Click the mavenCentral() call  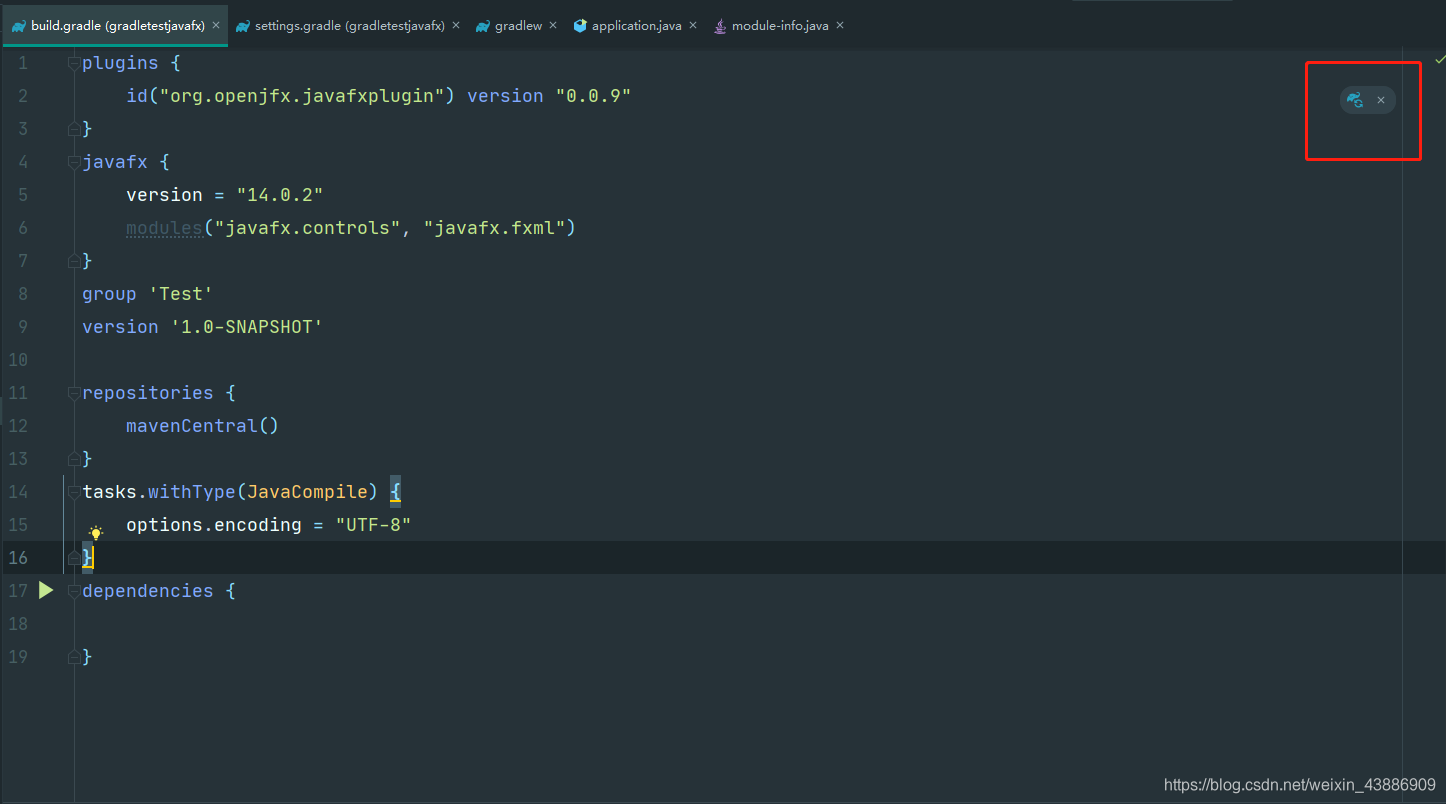(x=202, y=426)
